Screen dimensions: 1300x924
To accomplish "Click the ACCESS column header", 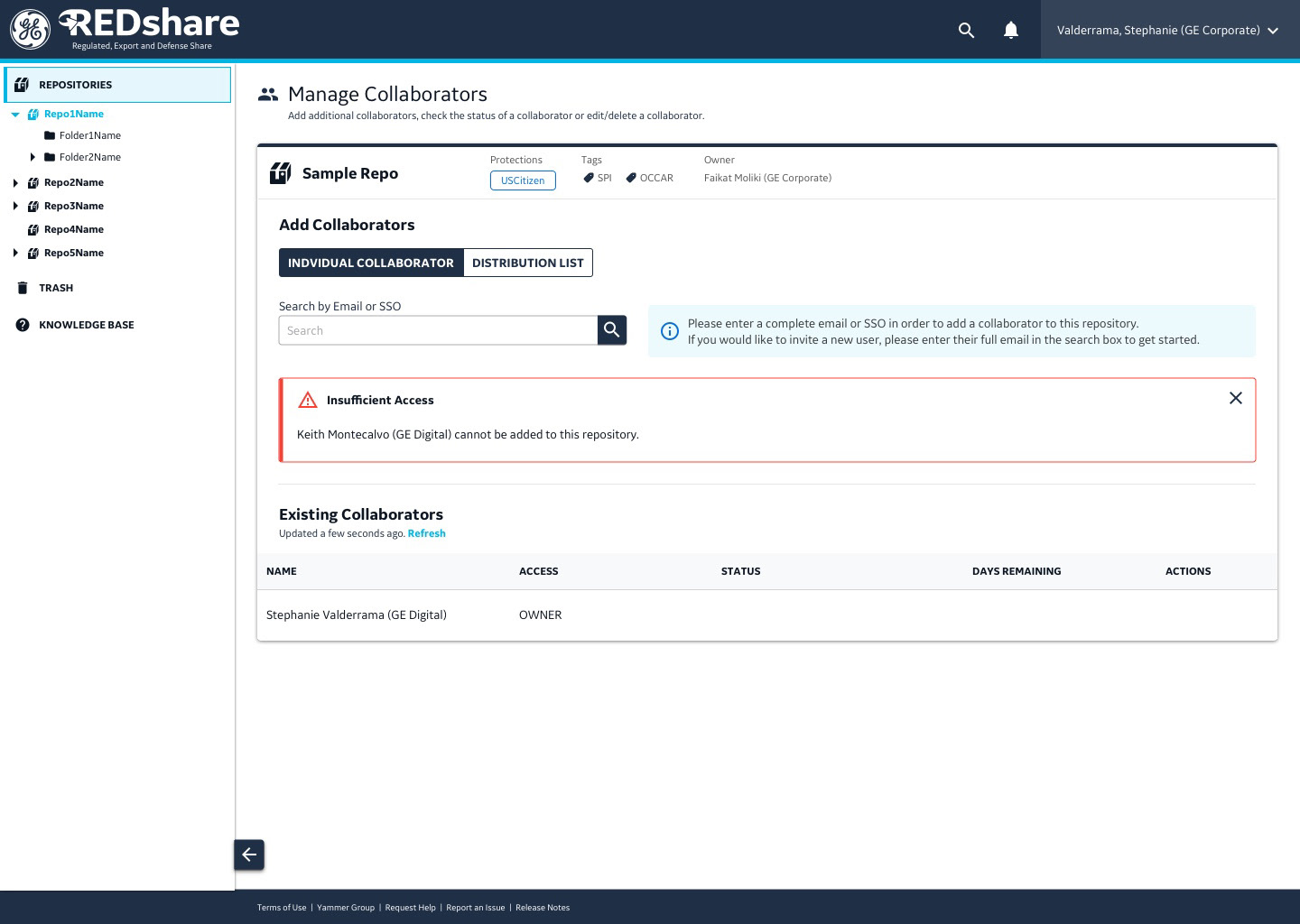I will (x=539, y=571).
